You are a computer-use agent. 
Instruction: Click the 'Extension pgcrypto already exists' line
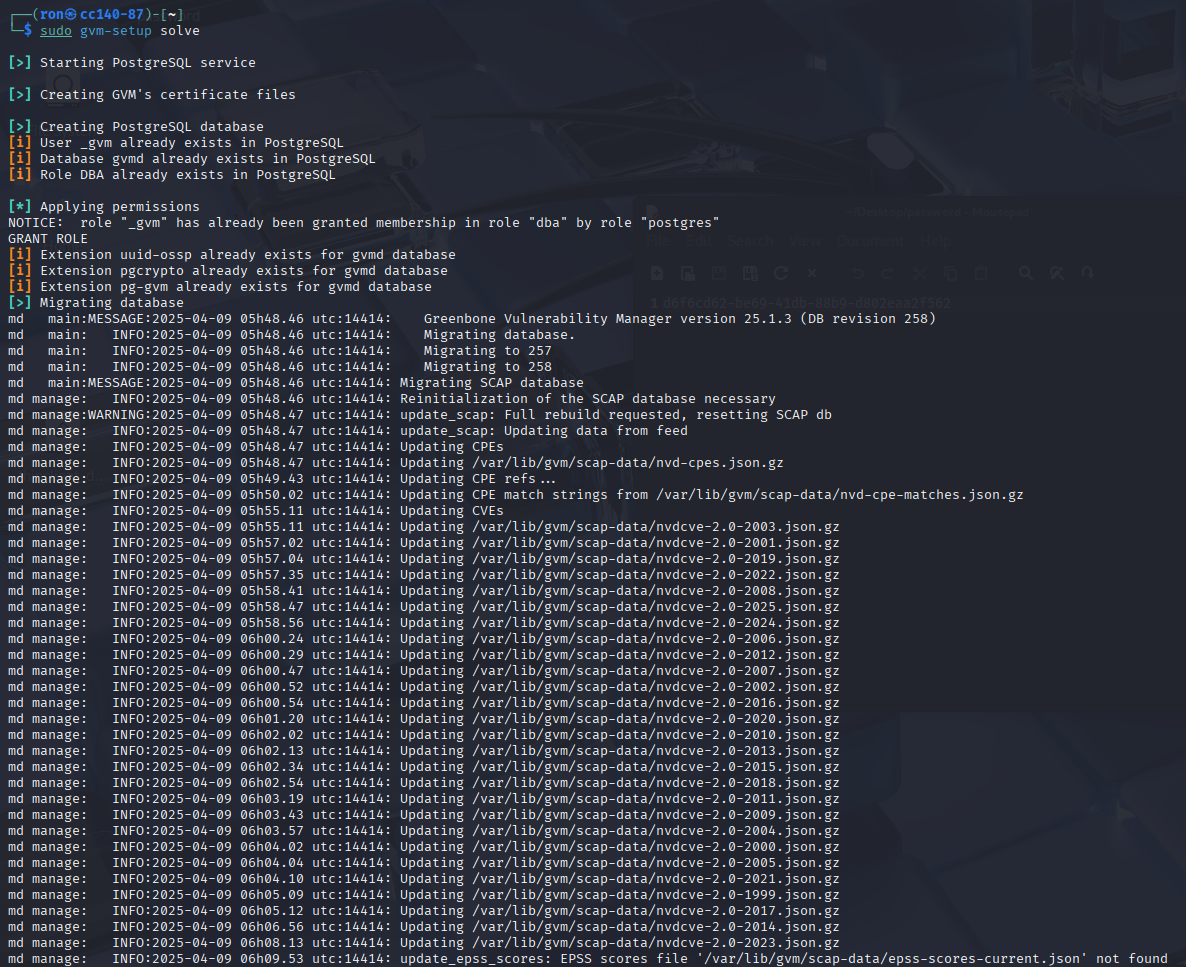[x=228, y=271]
